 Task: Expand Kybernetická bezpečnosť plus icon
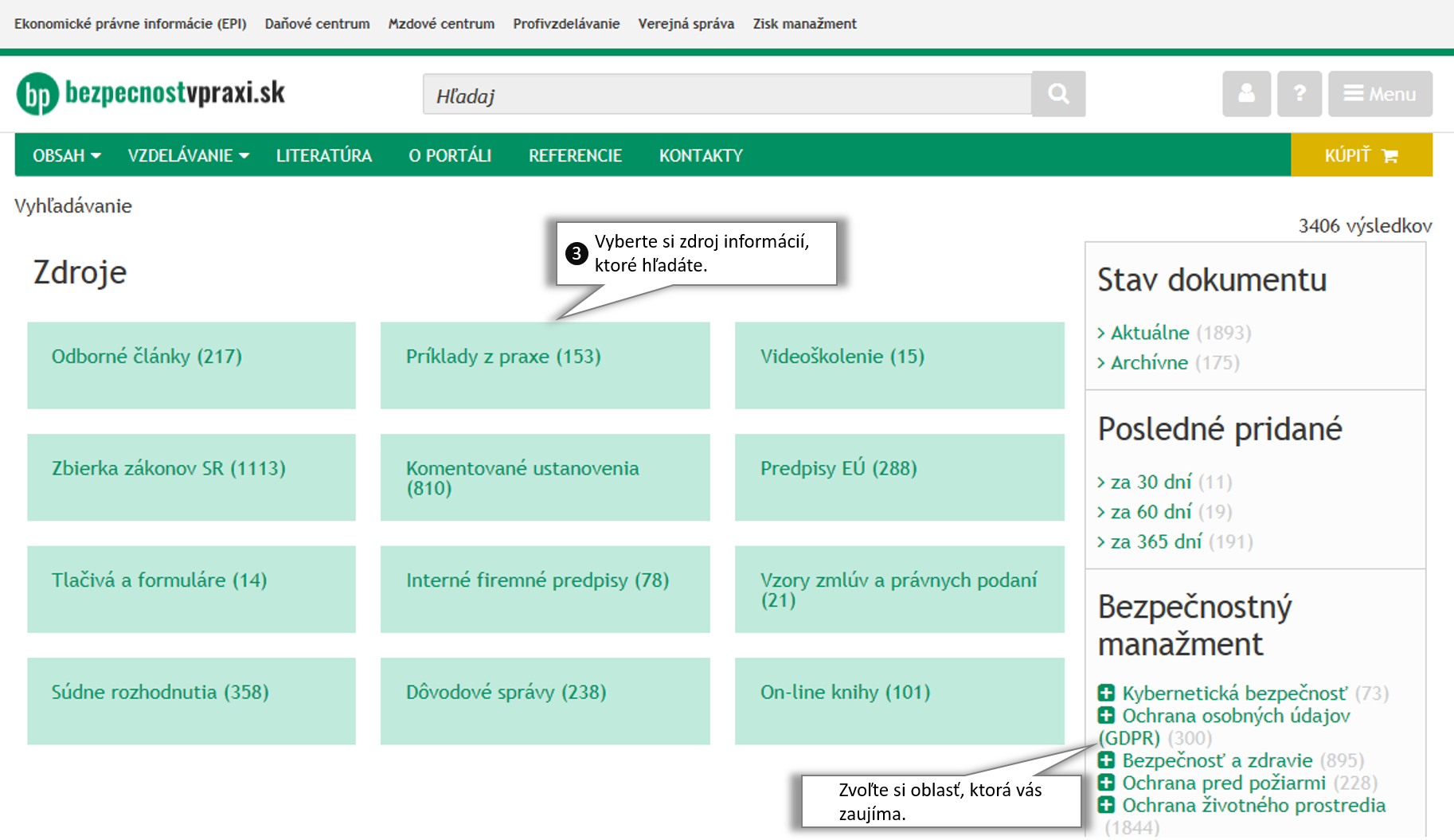[x=1106, y=693]
